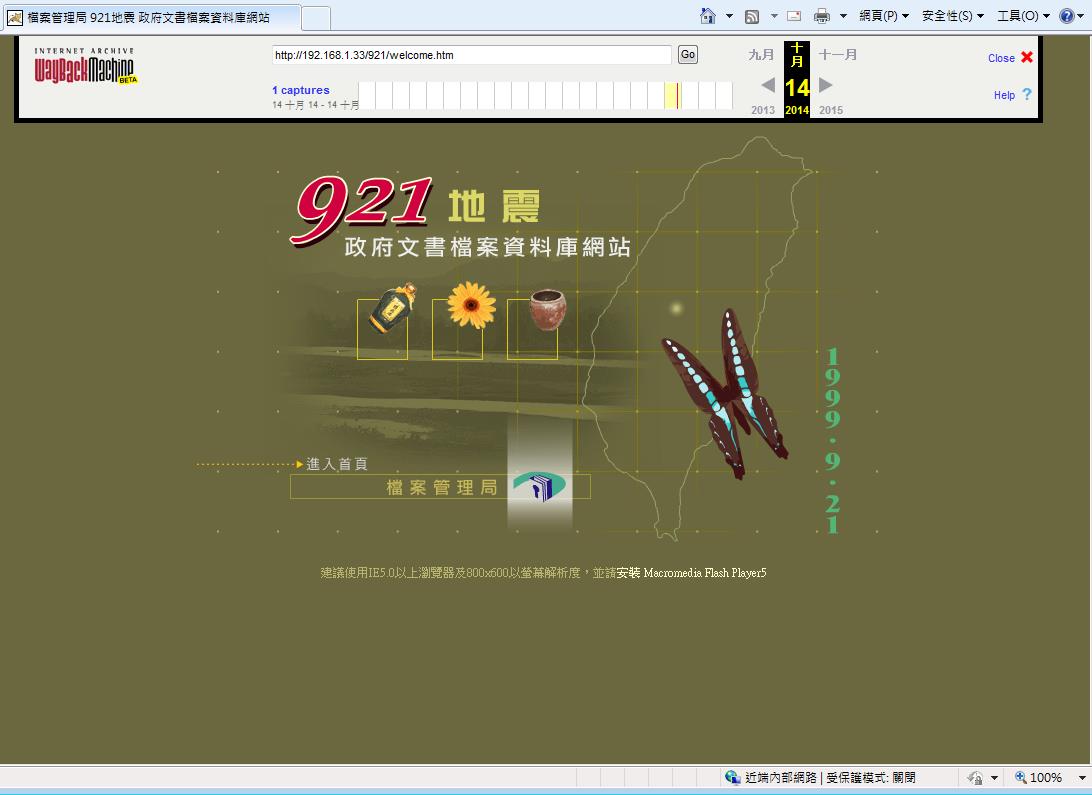The width and height of the screenshot is (1092, 795).
Task: Click the status bar security tool icon
Action: coord(975,778)
